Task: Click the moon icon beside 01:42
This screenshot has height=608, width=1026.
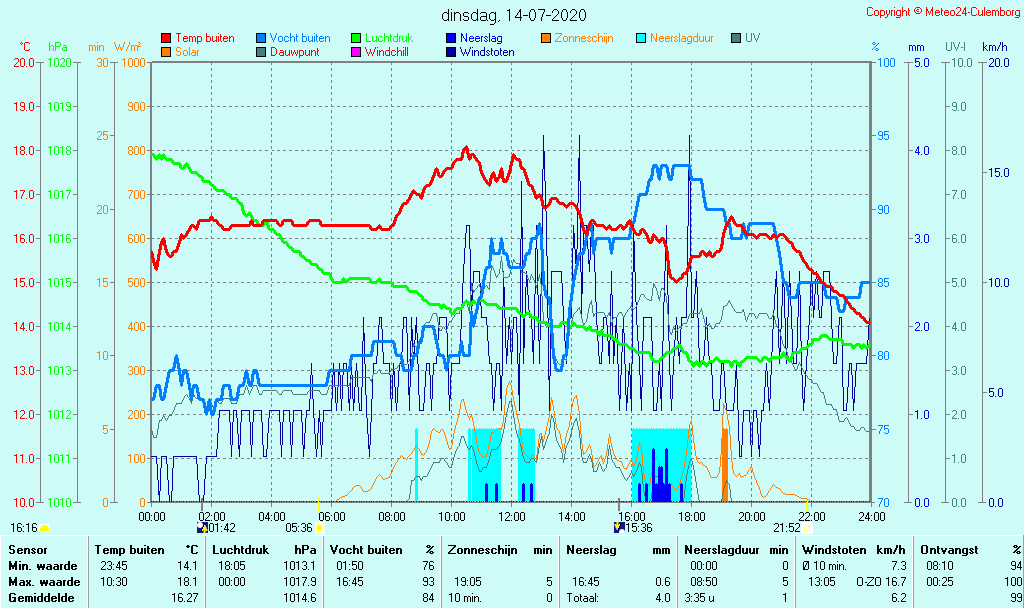Action: tap(202, 527)
